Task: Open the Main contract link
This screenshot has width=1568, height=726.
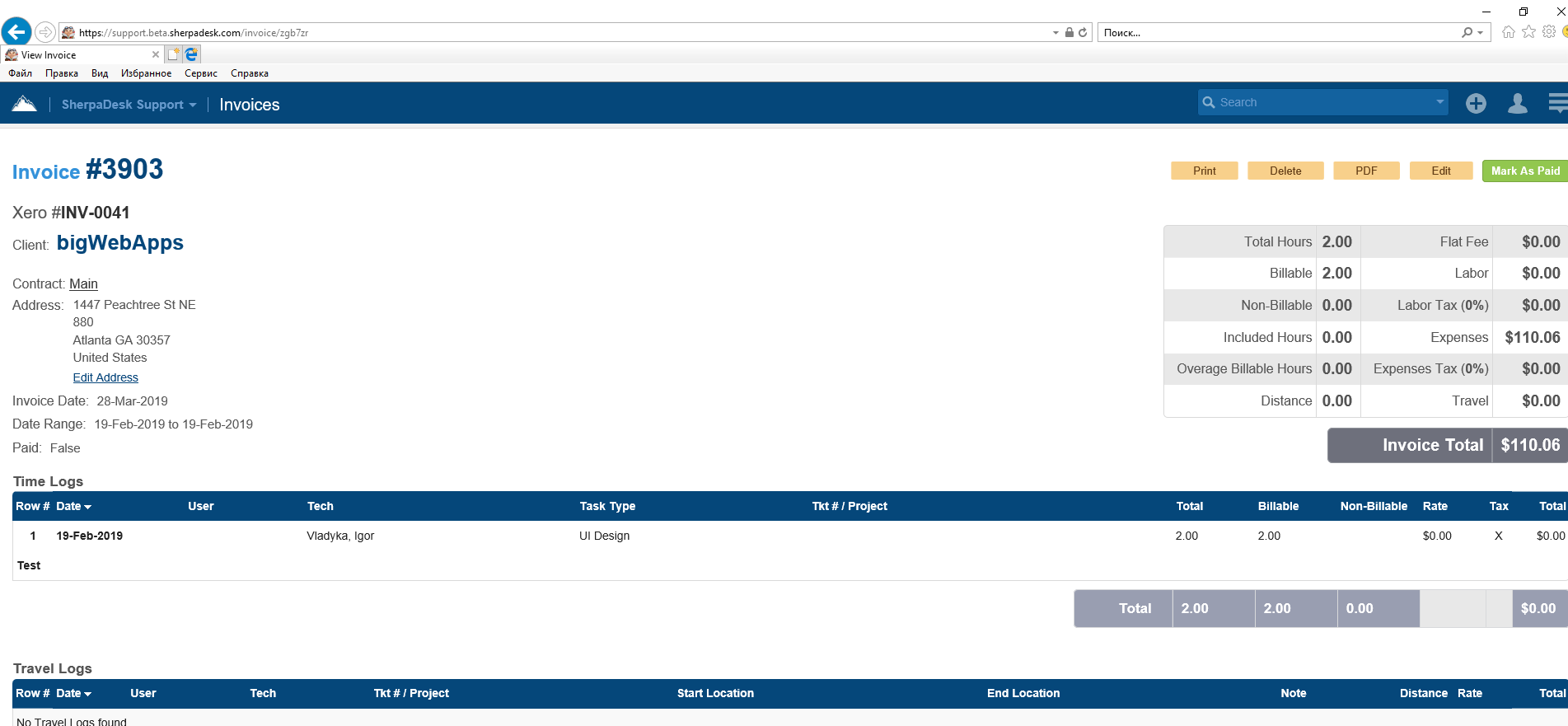Action: point(83,283)
